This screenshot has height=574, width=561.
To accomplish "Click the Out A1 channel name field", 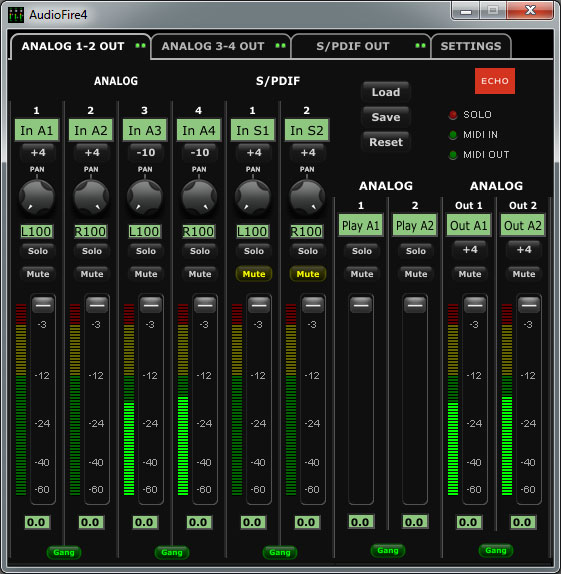I will point(469,226).
